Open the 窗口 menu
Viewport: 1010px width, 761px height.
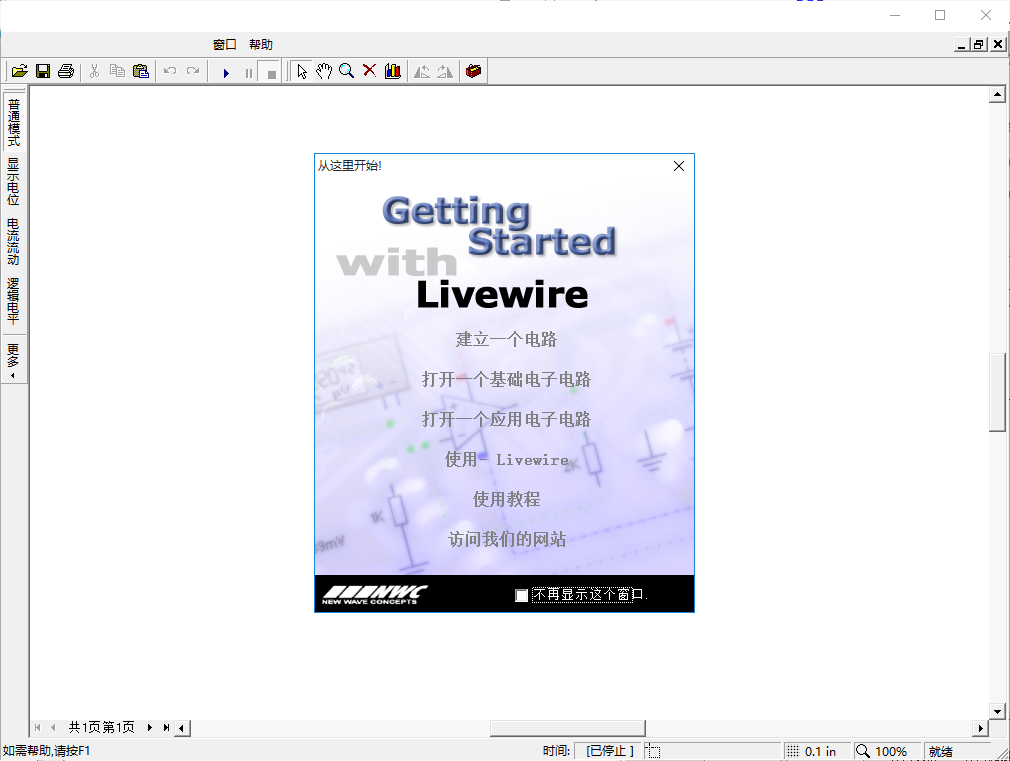pos(224,44)
